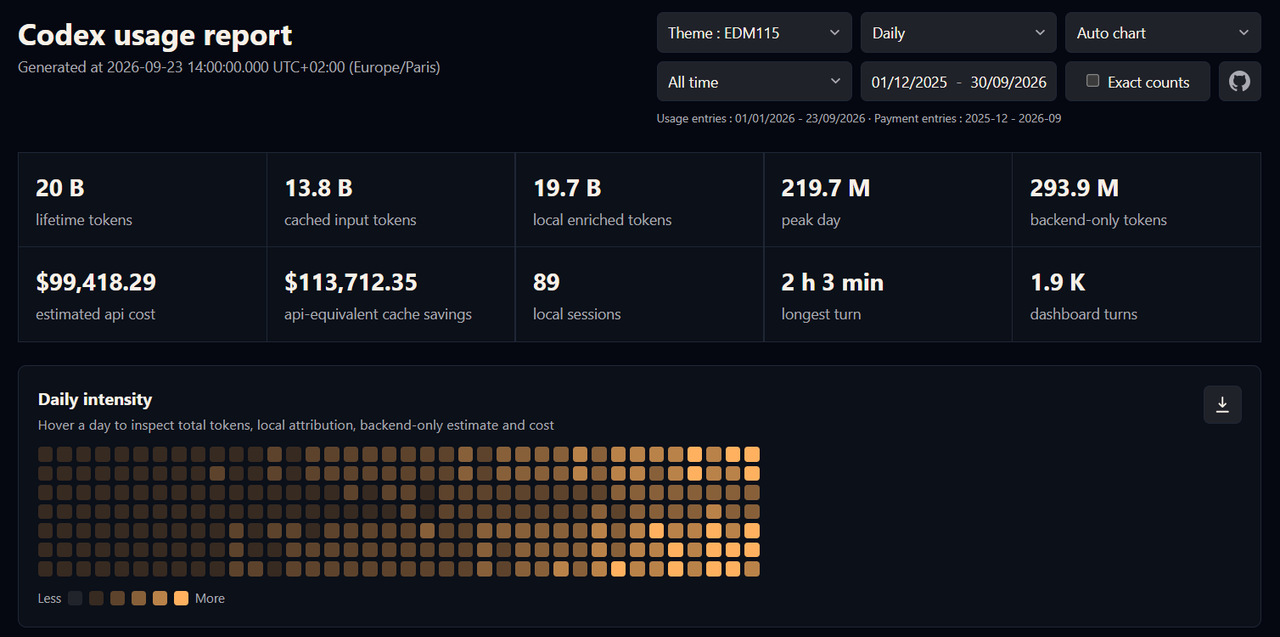The image size is (1280, 637).
Task: Click the 1.9 K dashboard turns value
Action: point(1058,282)
